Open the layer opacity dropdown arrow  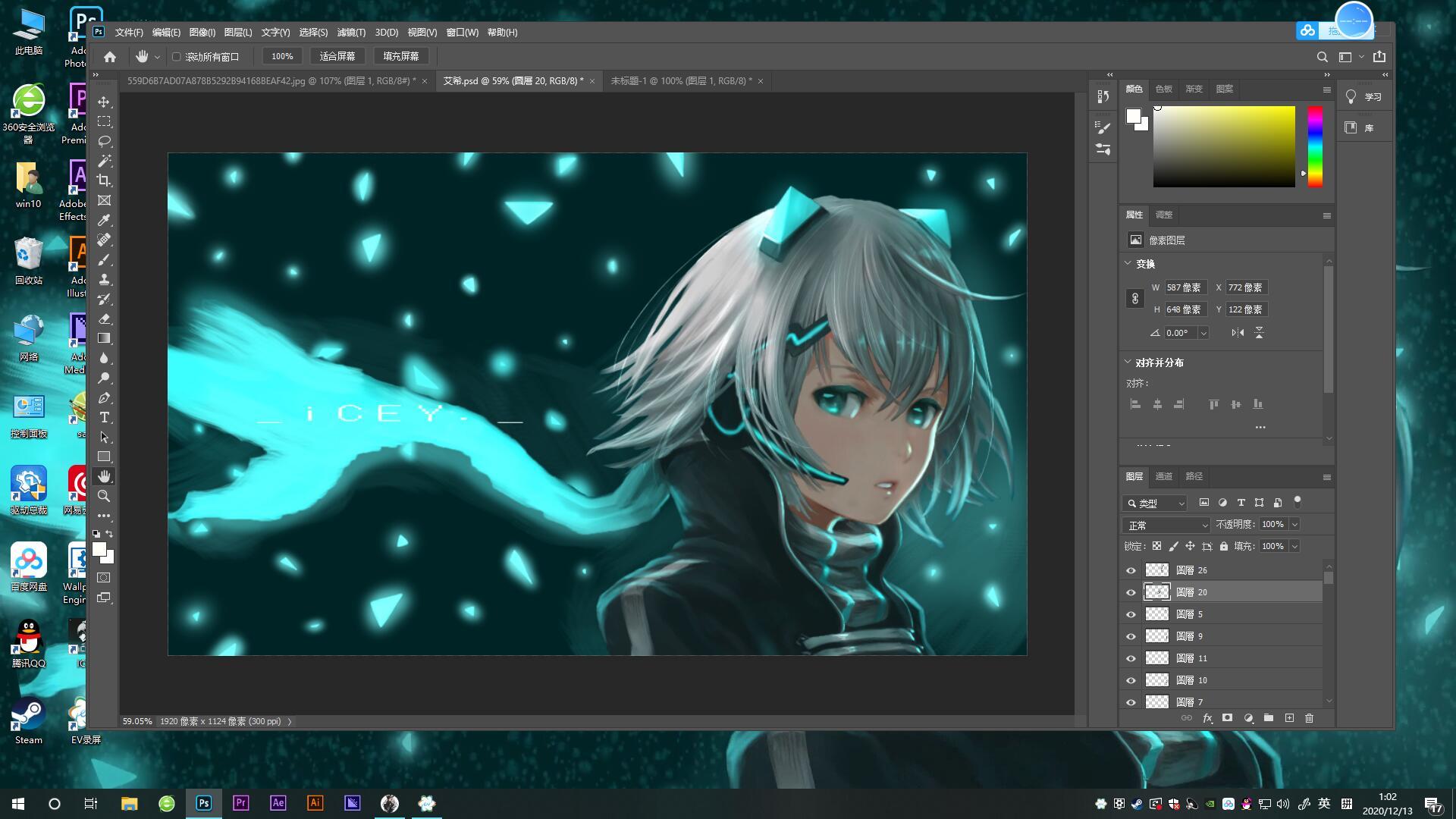tap(1294, 525)
